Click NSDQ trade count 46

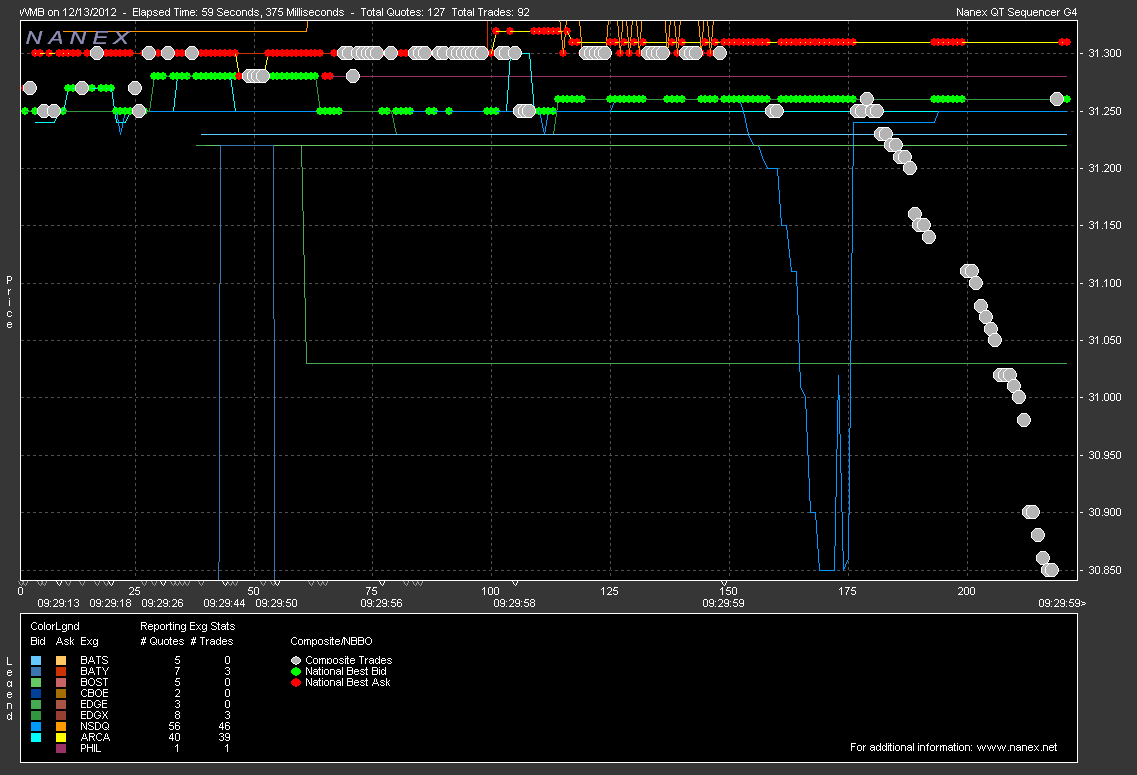pyautogui.click(x=224, y=726)
